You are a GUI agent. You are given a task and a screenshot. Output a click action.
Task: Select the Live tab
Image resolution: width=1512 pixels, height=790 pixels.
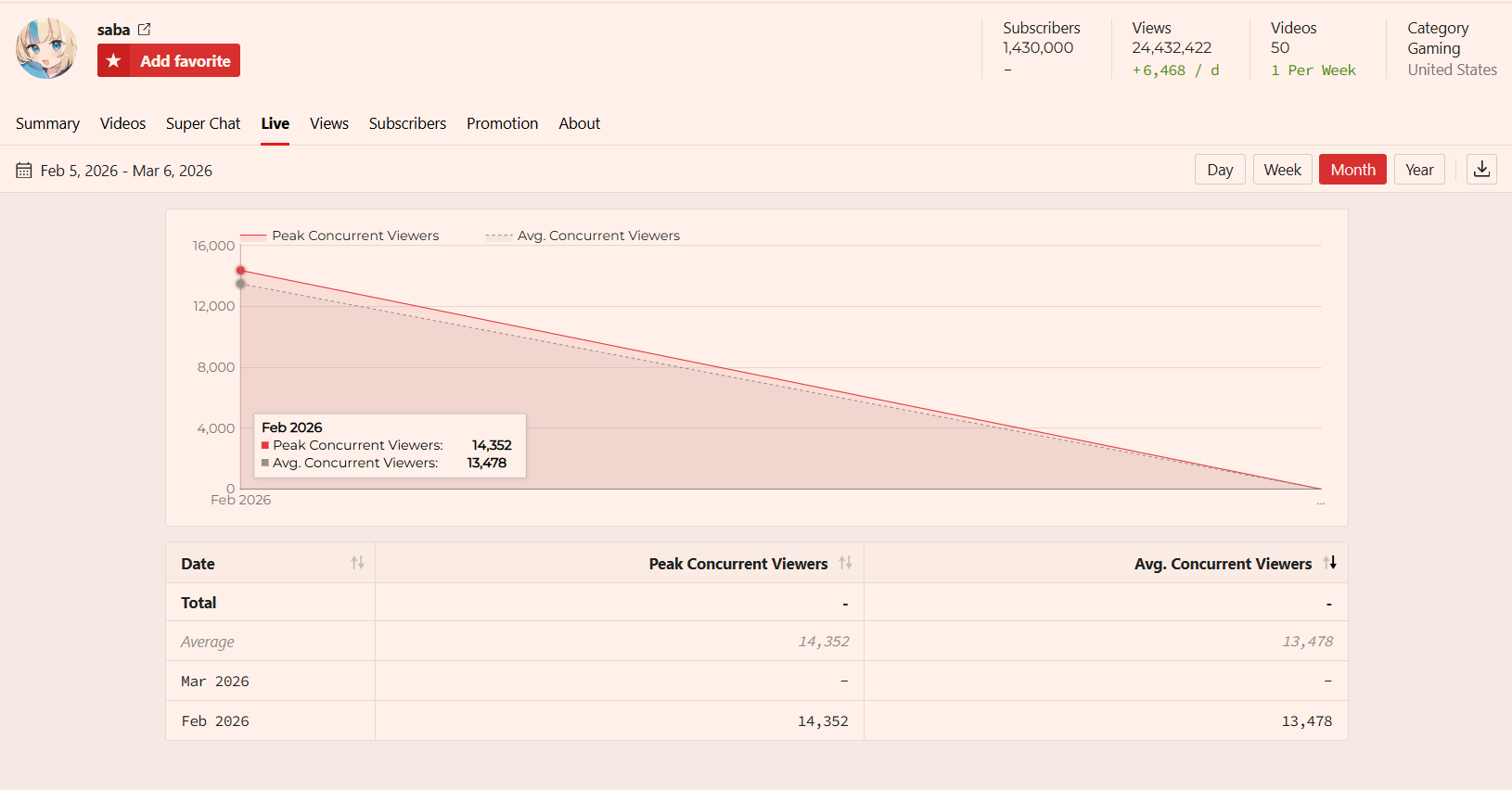275,123
